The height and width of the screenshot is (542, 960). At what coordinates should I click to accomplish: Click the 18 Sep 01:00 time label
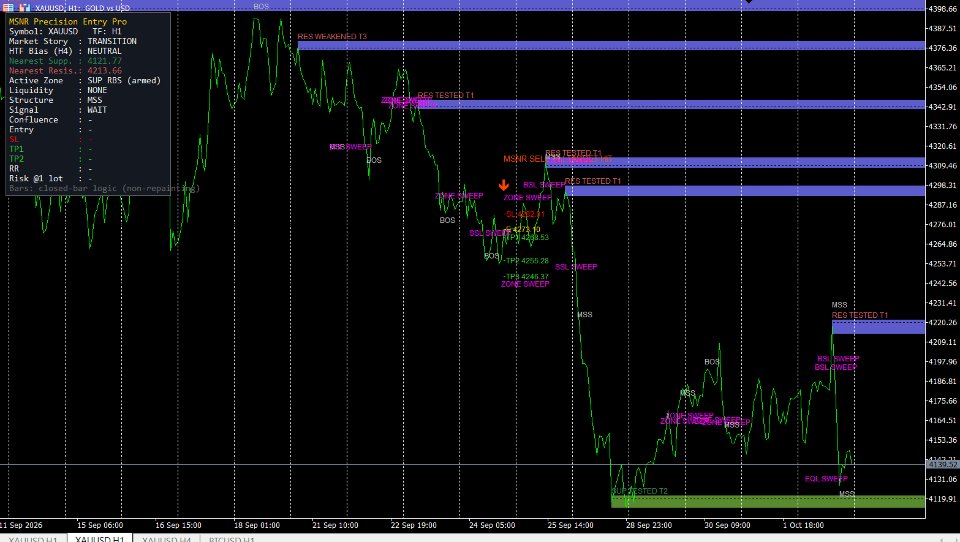point(257,525)
